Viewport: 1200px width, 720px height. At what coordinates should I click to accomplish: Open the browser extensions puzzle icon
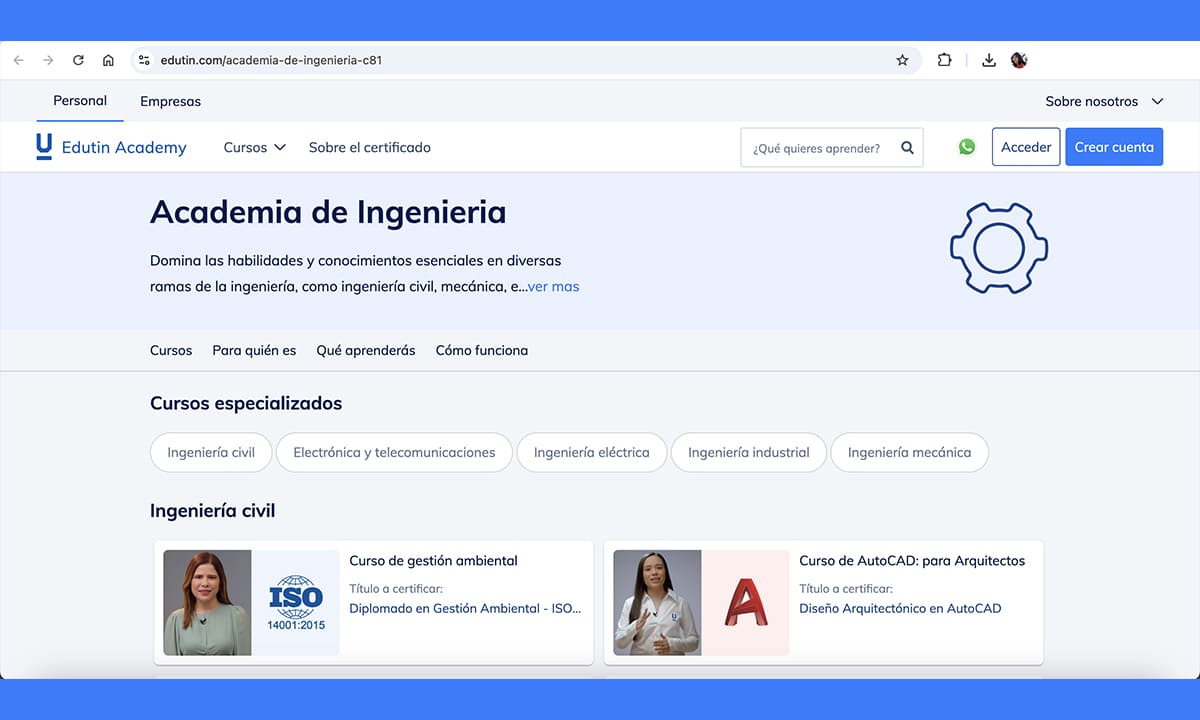coord(944,60)
